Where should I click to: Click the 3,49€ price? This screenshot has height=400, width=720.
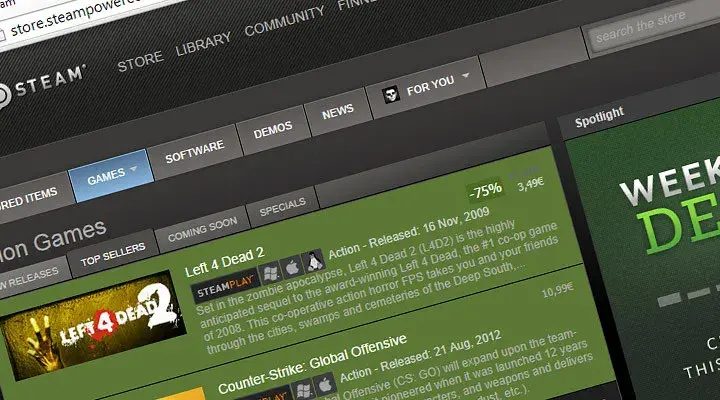531,184
